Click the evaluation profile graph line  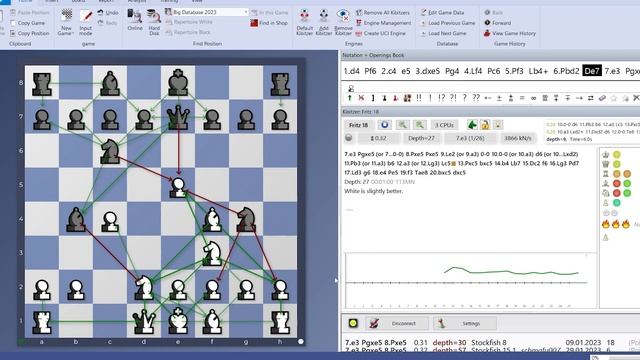pyautogui.click(x=510, y=271)
